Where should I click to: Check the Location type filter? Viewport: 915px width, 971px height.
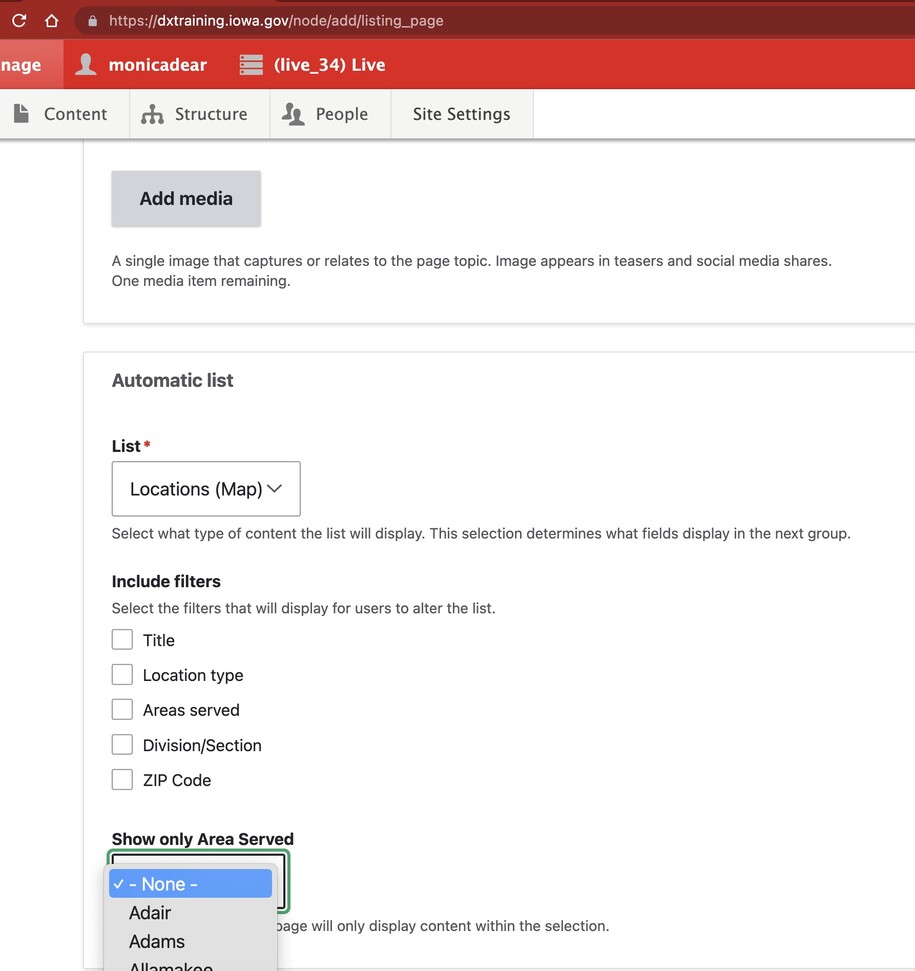(122, 675)
